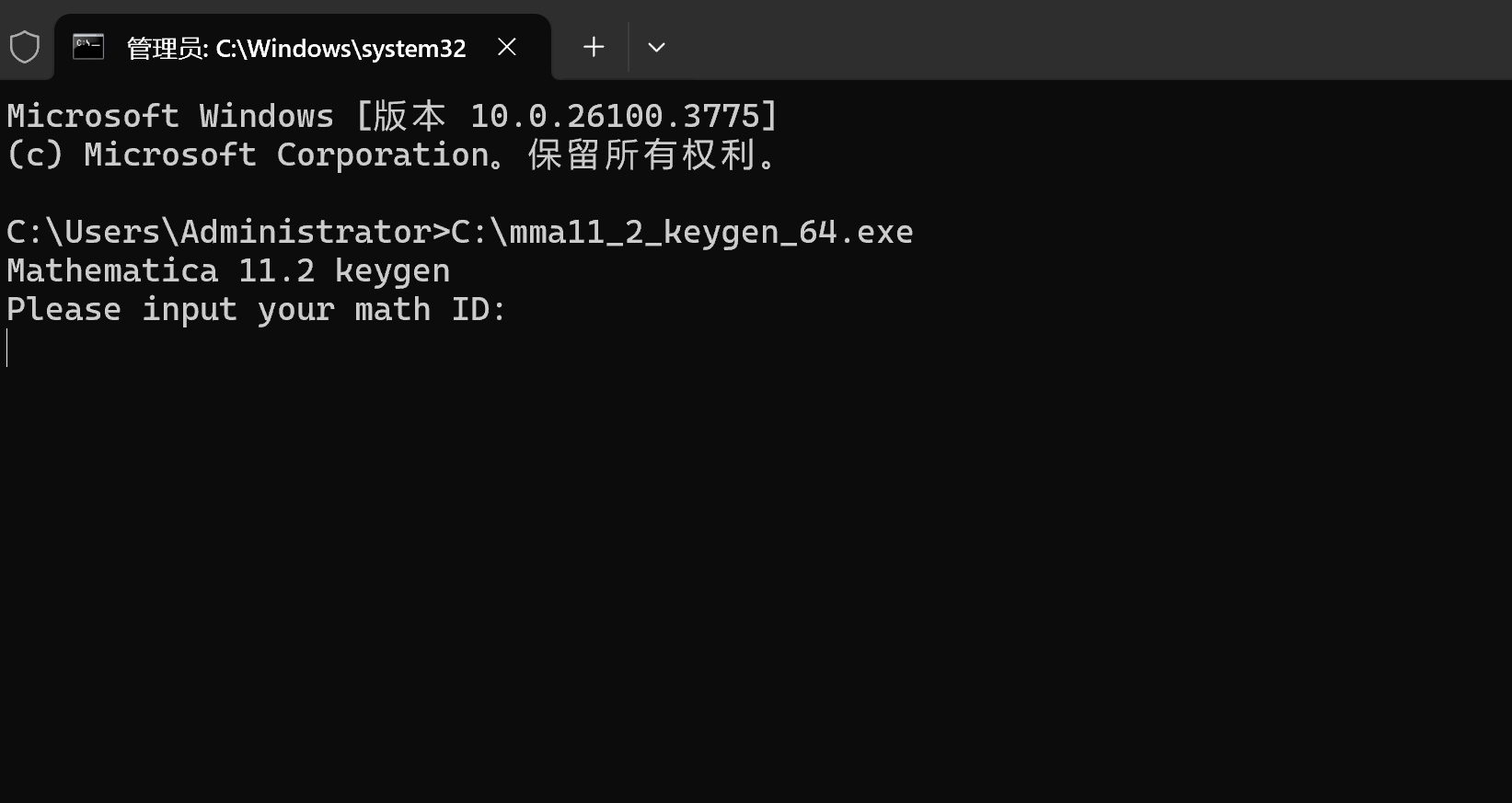Viewport: 1512px width, 803px height.
Task: Click the "Mathematica 11.2 keygen" output line
Action: point(228,271)
